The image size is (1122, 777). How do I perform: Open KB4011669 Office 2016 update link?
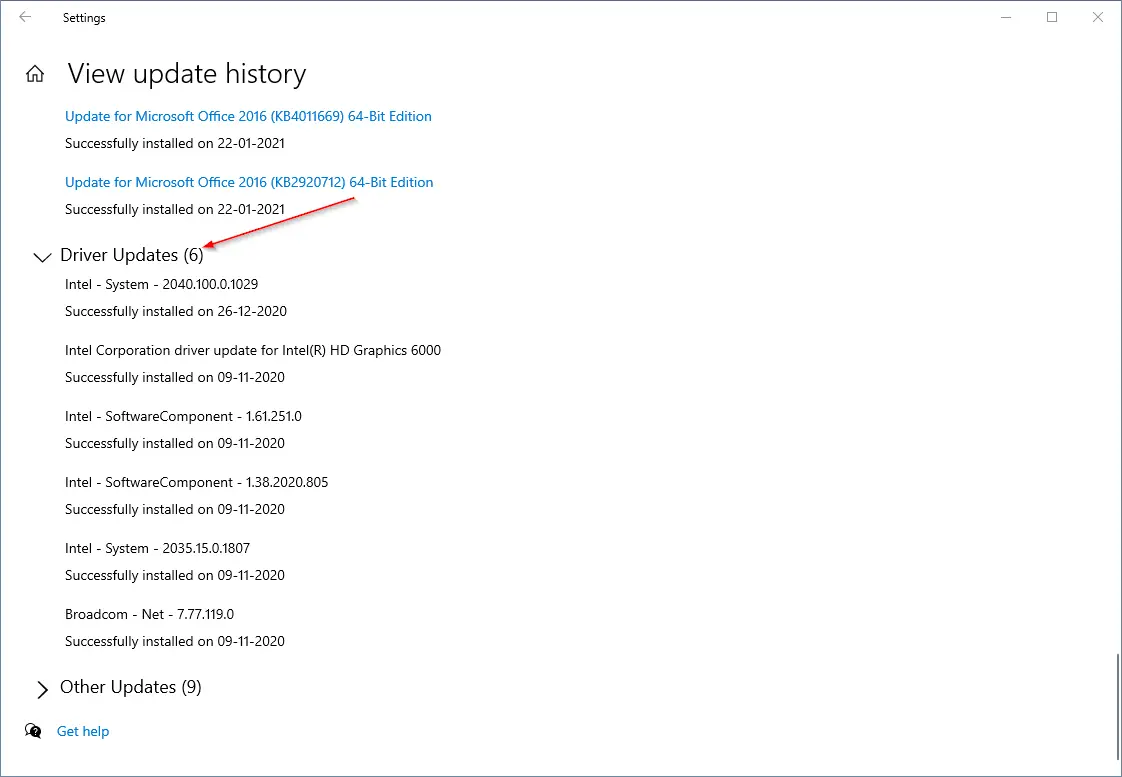(248, 117)
